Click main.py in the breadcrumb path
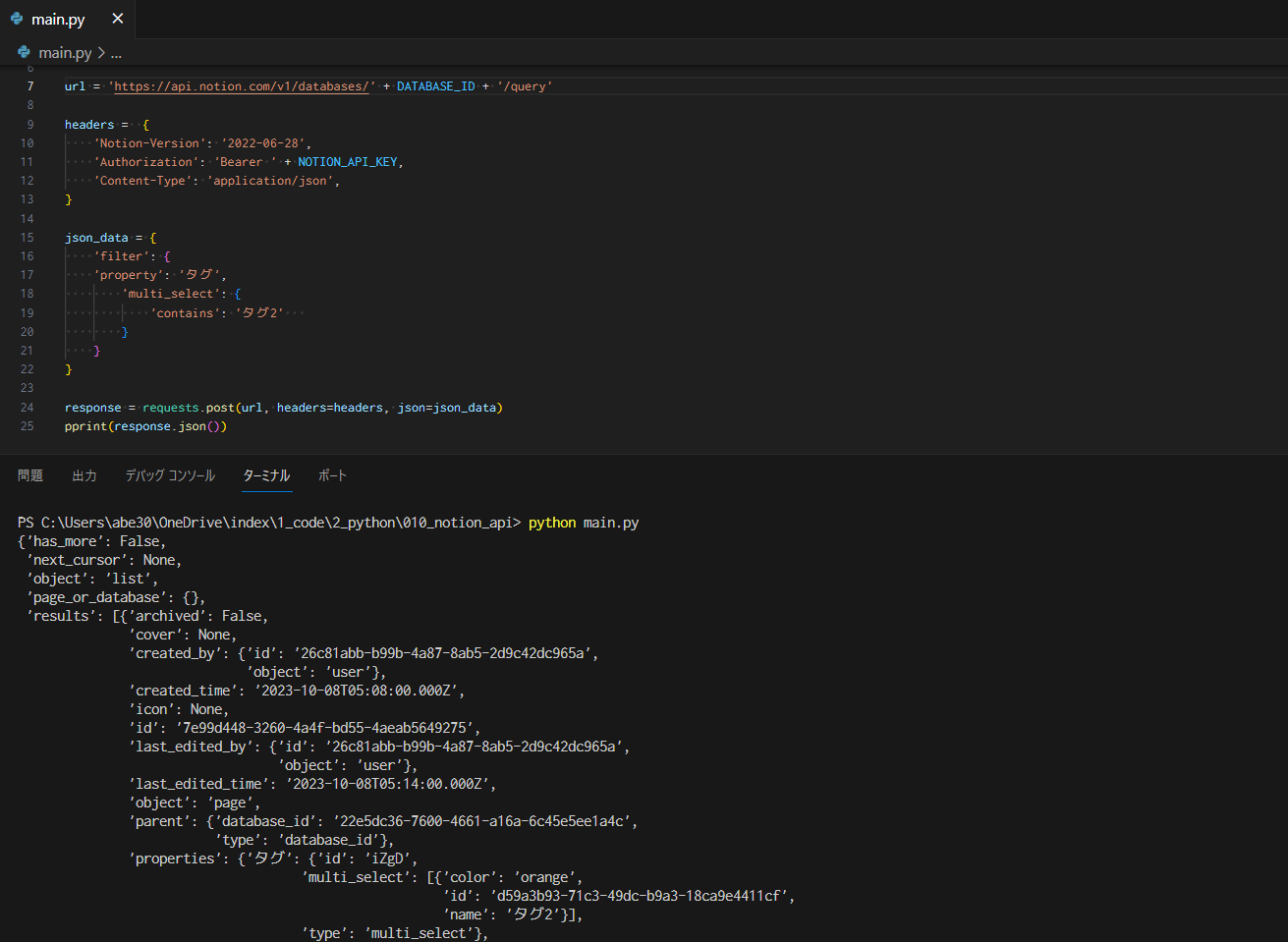 pos(65,53)
